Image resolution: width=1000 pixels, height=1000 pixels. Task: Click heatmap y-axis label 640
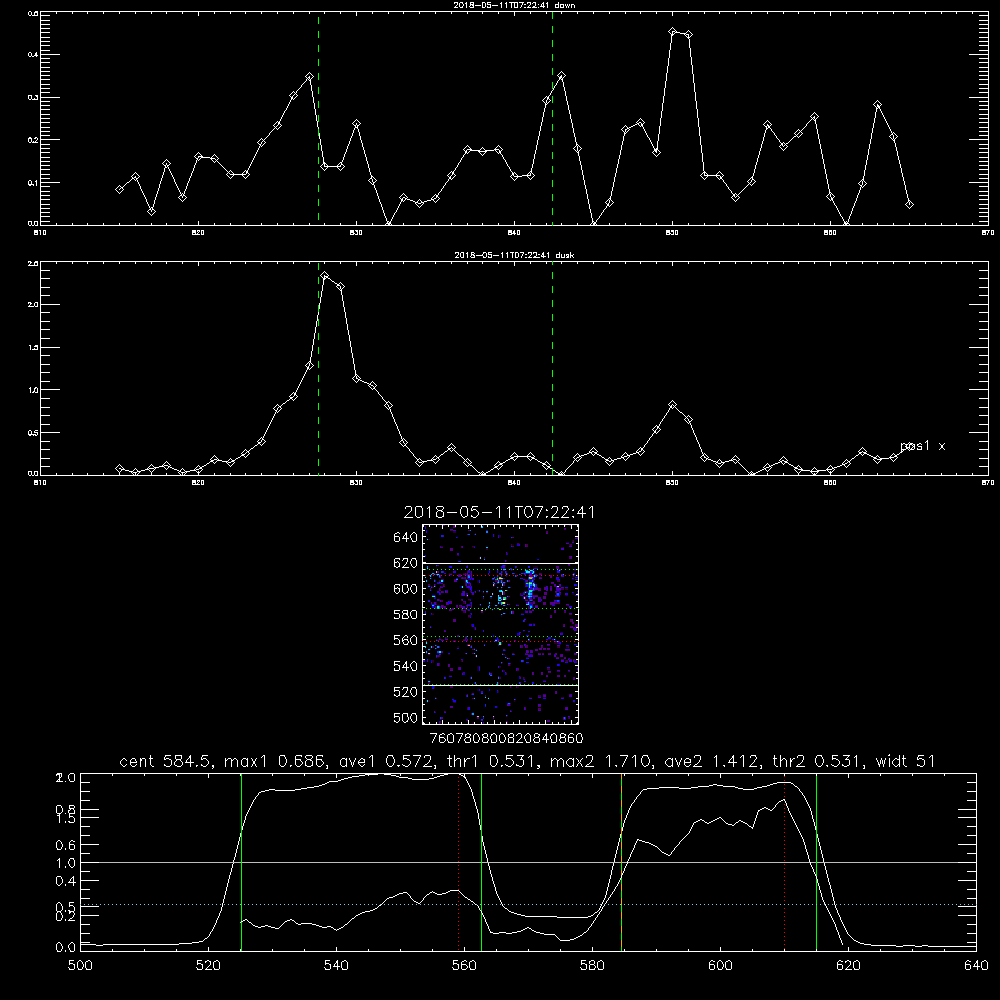pyautogui.click(x=406, y=538)
